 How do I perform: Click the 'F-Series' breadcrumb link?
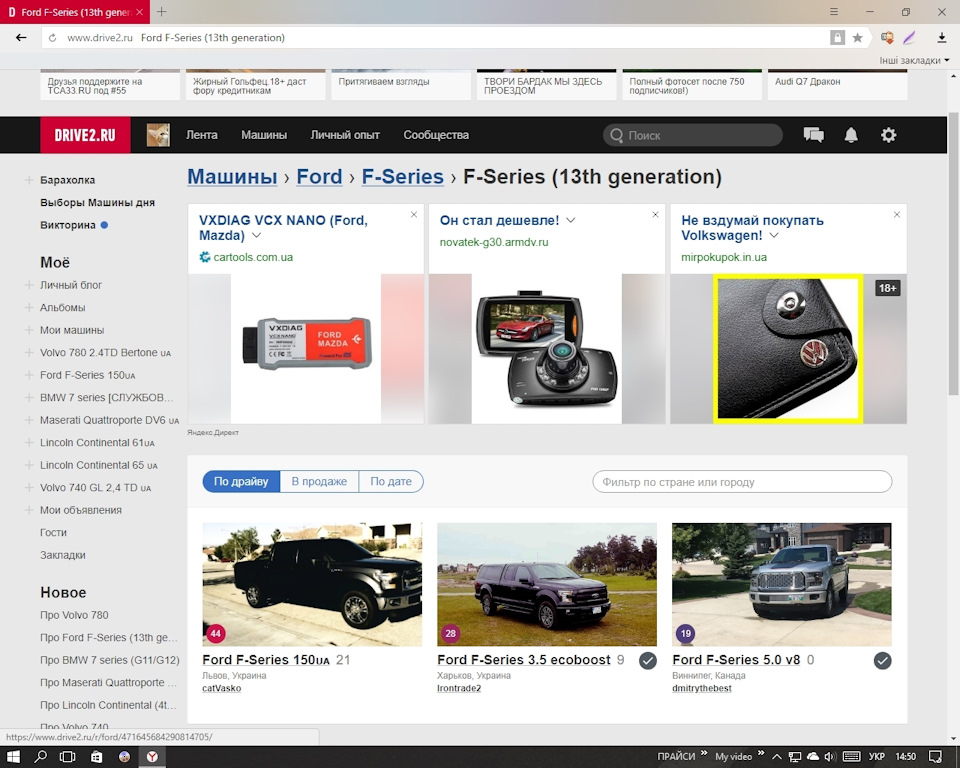click(402, 176)
